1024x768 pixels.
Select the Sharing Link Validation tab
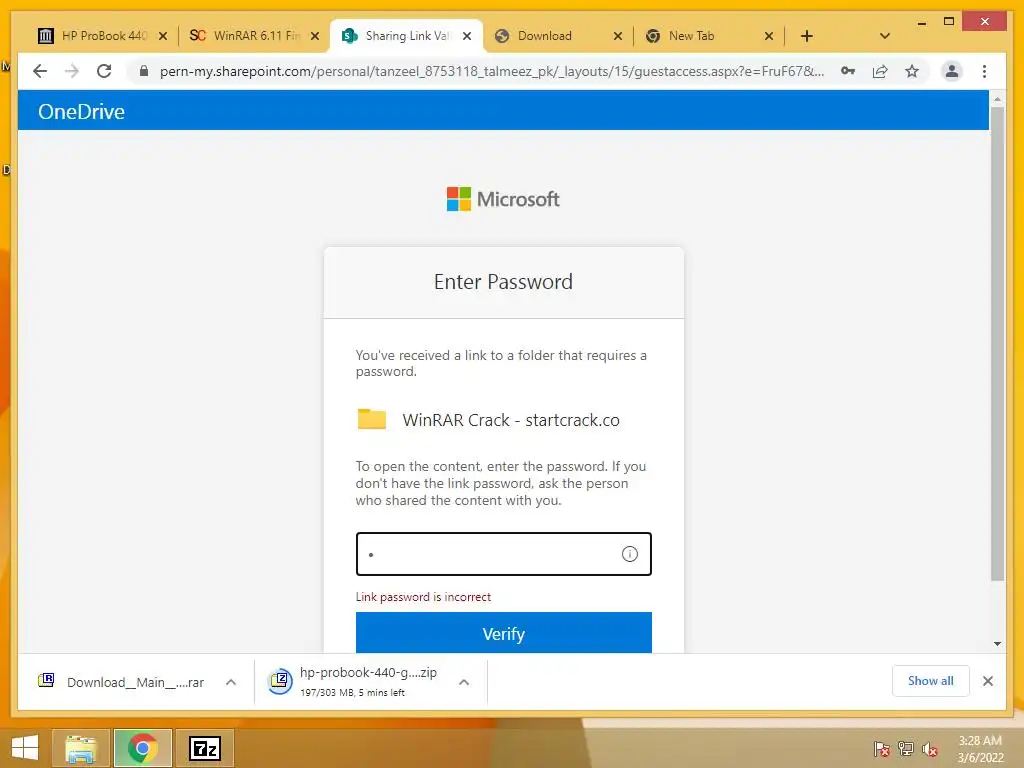(x=406, y=36)
